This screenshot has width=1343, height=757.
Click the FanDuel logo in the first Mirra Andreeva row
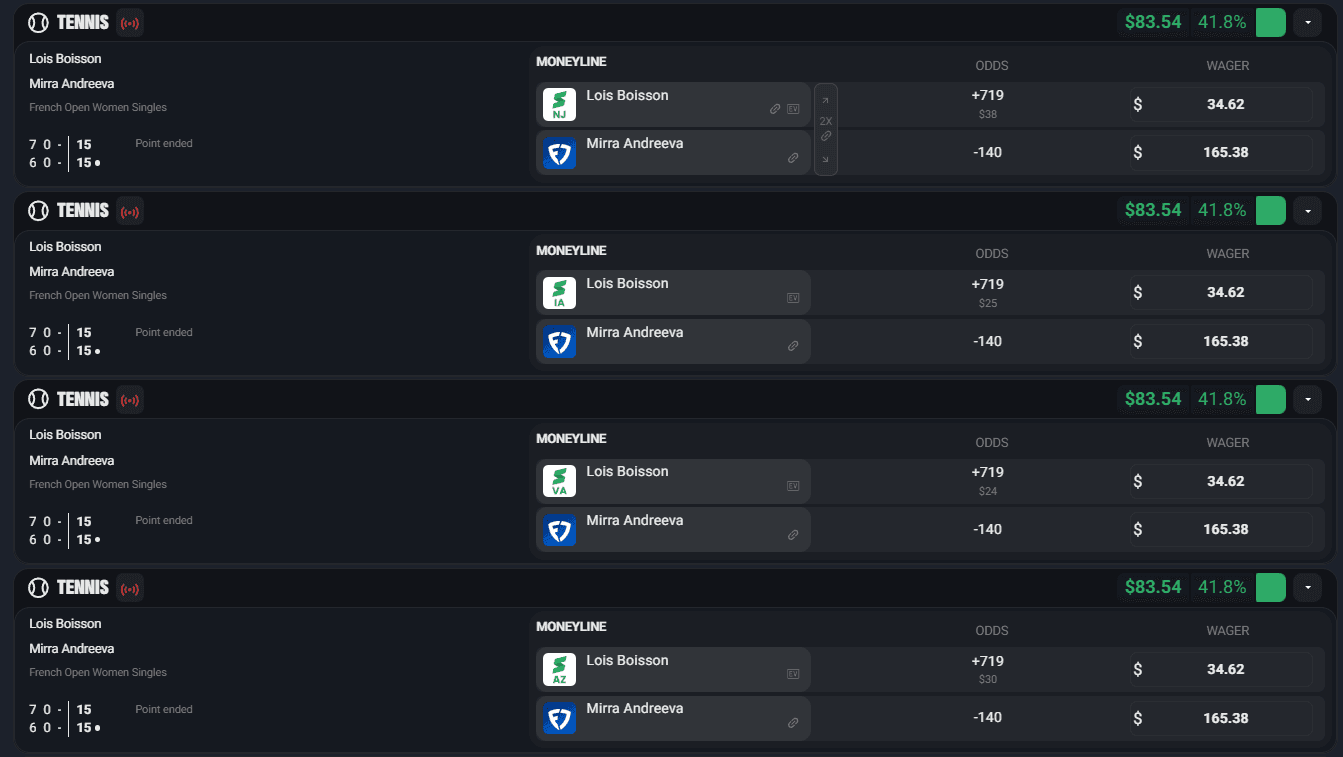tap(559, 153)
